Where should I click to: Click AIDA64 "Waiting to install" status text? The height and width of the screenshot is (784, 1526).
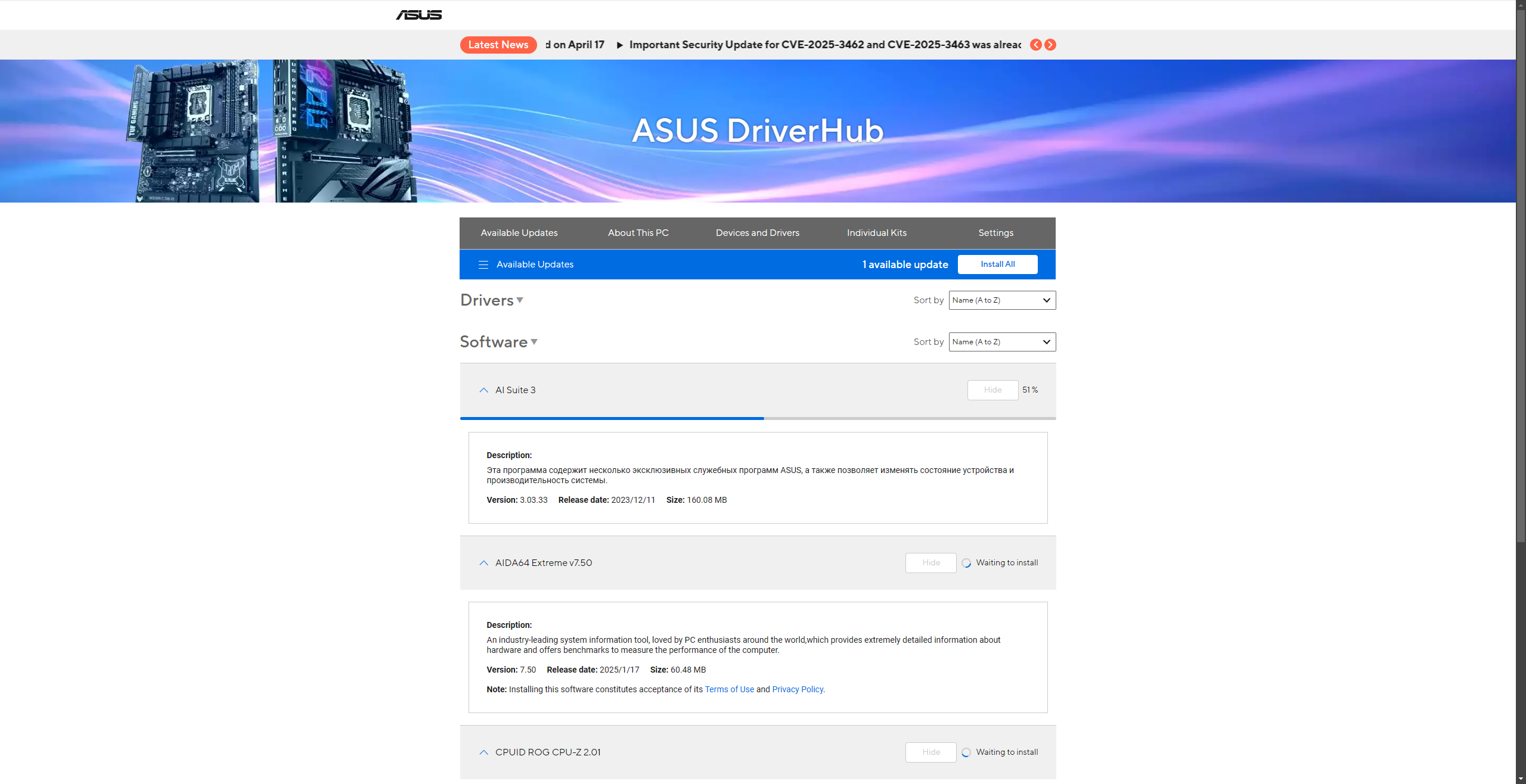[1007, 563]
